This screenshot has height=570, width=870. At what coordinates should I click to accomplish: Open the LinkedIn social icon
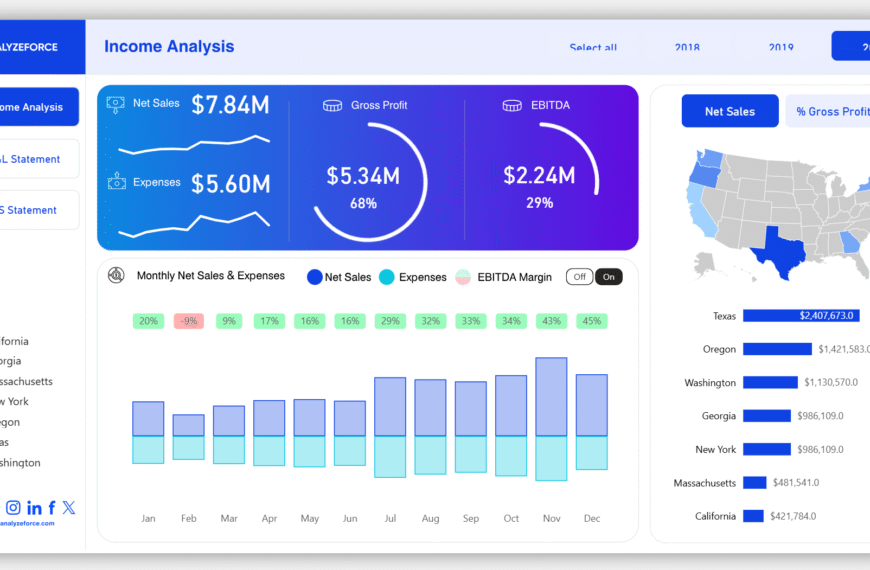[x=34, y=508]
